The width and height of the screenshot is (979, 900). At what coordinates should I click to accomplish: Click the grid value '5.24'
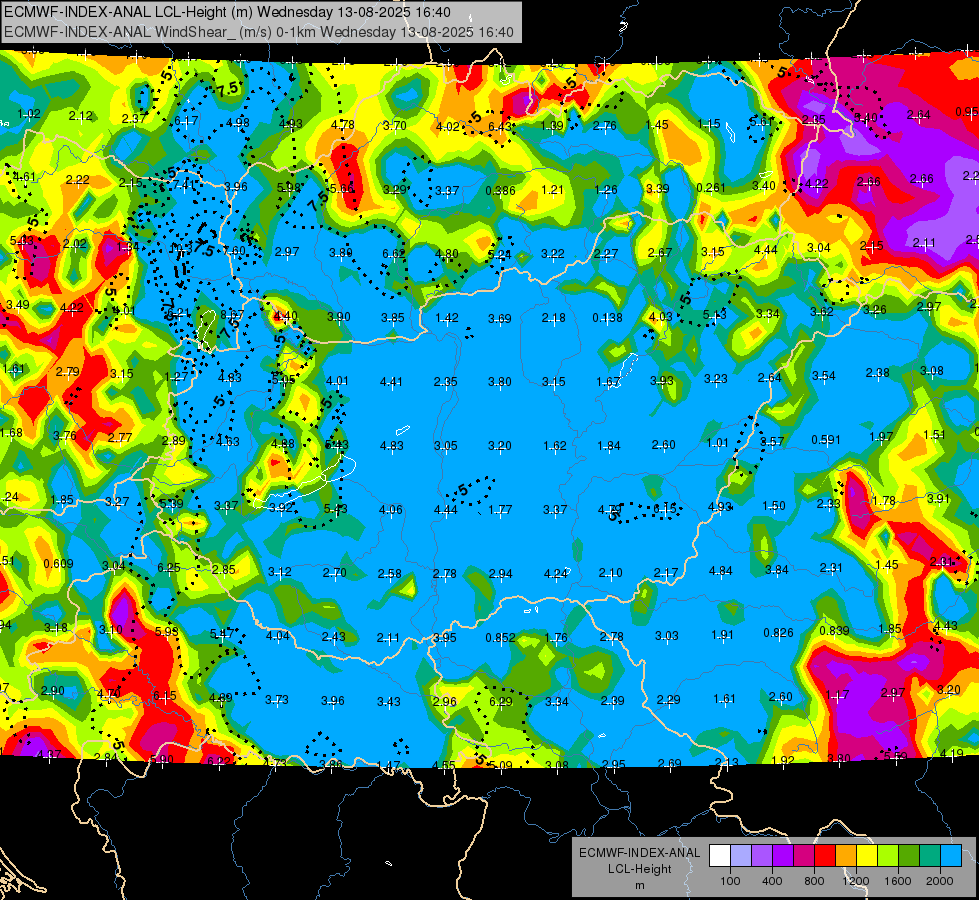tap(499, 254)
